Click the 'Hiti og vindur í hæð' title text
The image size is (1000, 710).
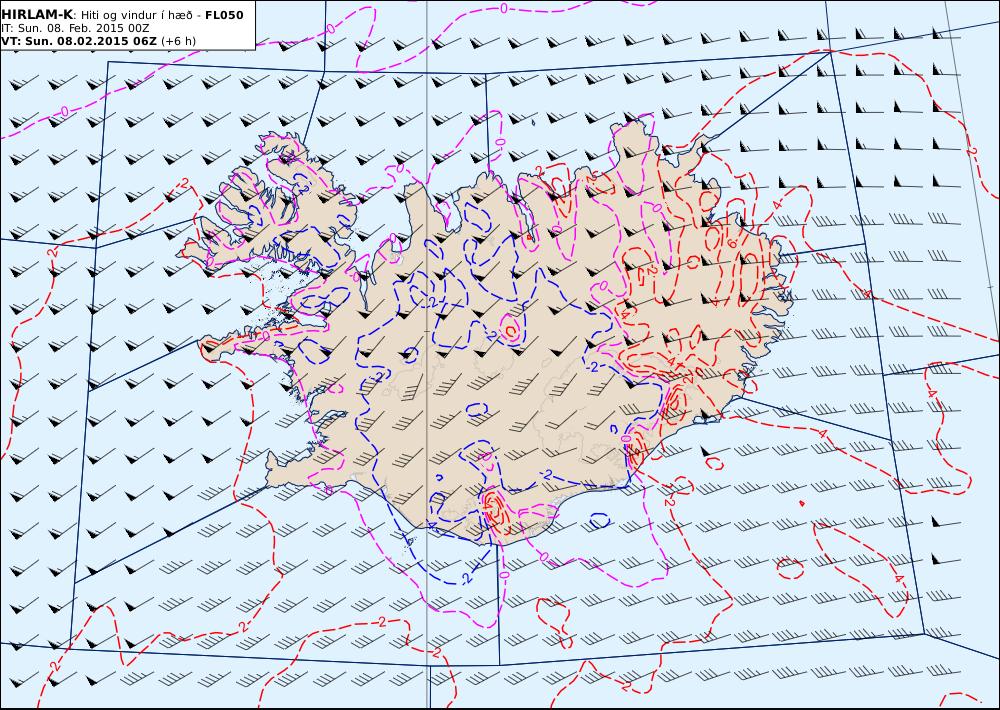(x=136, y=15)
